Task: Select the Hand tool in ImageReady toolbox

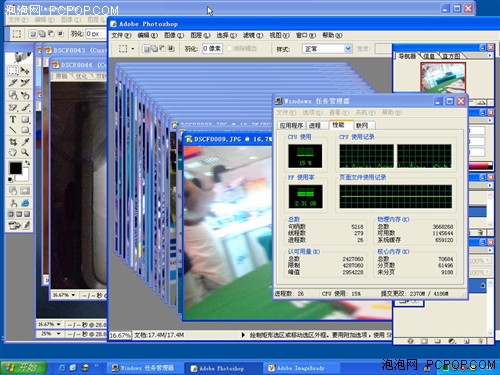Action: [x=13, y=152]
